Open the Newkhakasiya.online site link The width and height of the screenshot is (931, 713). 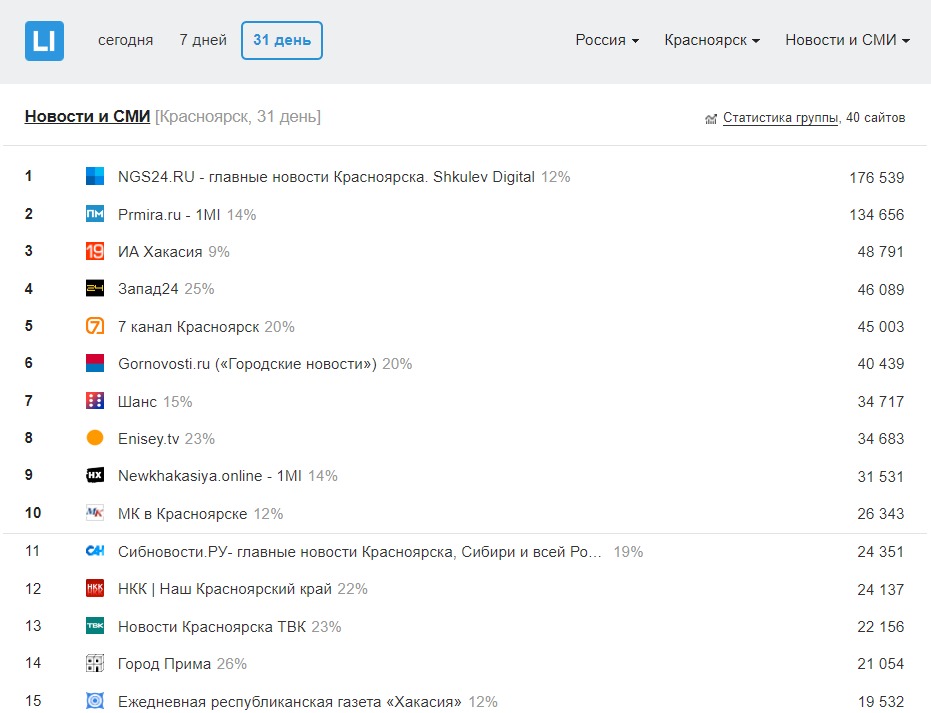click(210, 476)
